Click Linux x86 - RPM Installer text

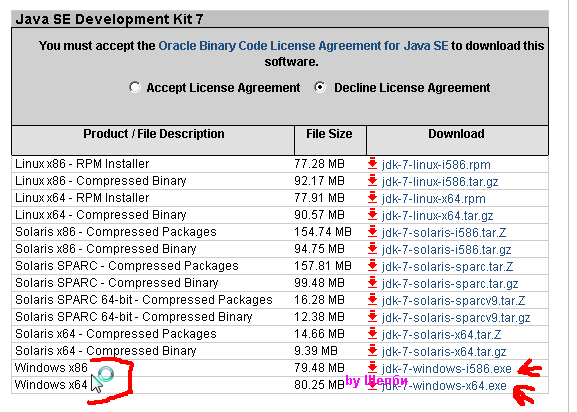(x=82, y=164)
